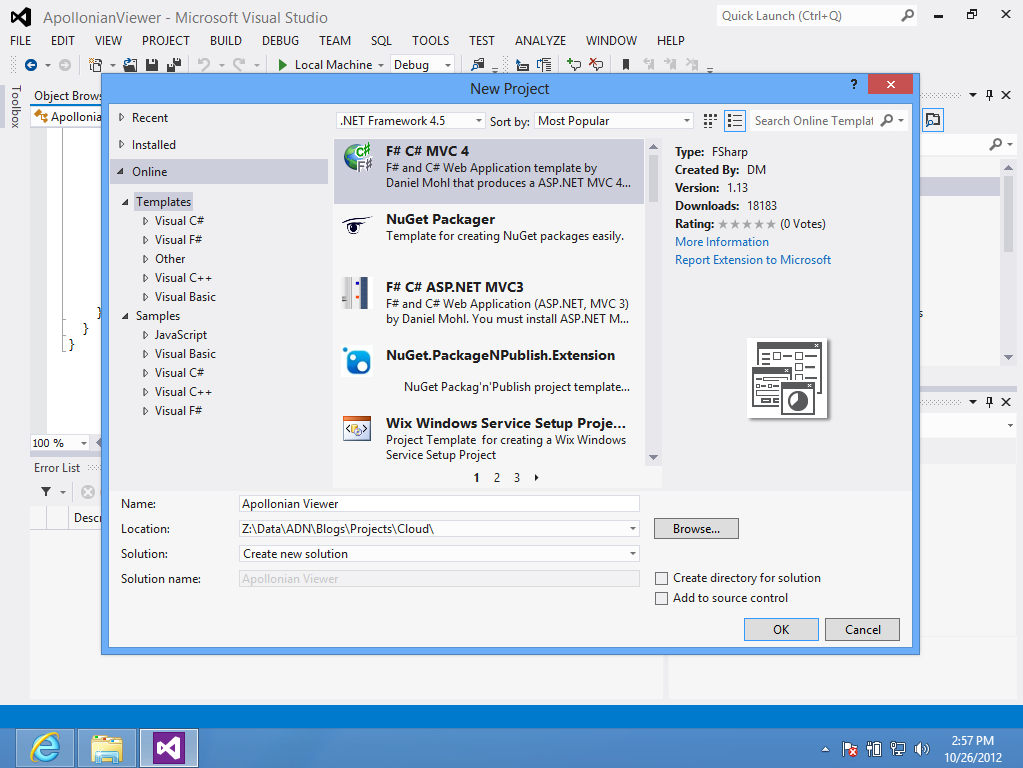Open File Explorer from the taskbar
1023x768 pixels.
107,748
